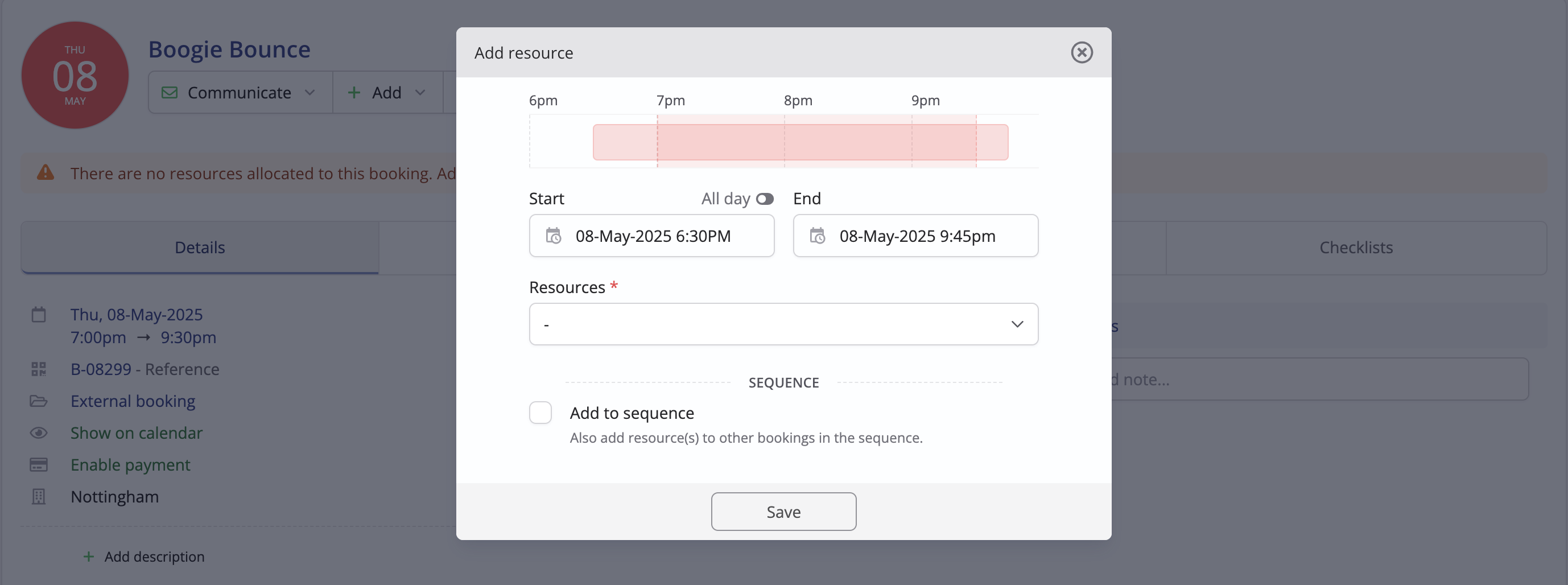This screenshot has width=1568, height=585.
Task: Click the SEQUENCE section heading
Action: (x=783, y=382)
